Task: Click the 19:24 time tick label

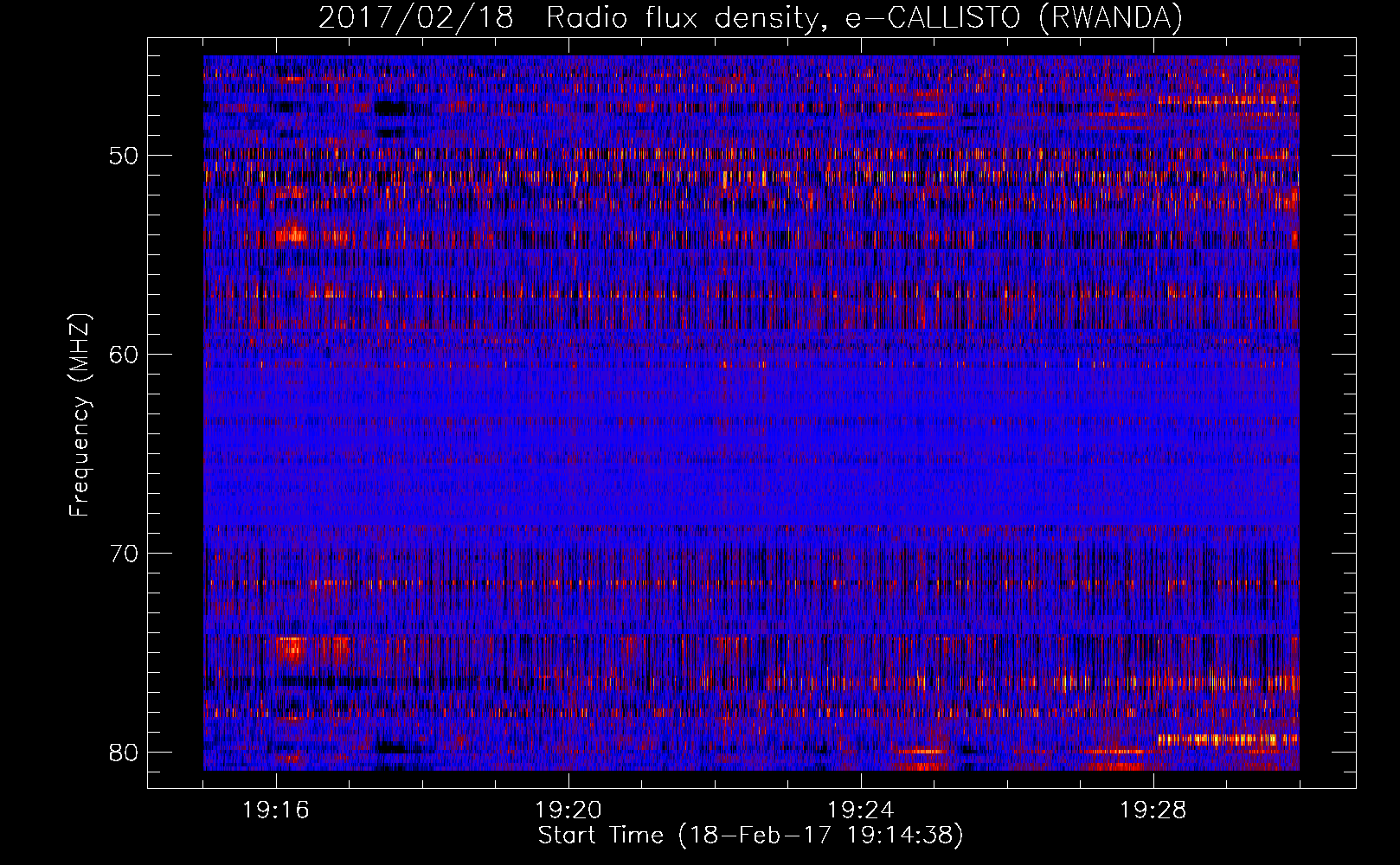Action: (x=861, y=811)
